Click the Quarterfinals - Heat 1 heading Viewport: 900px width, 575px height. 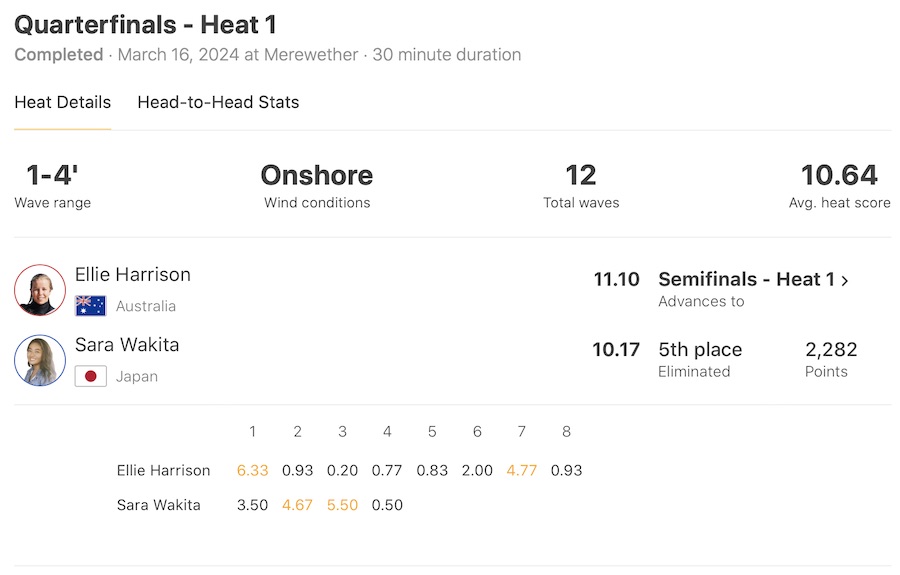point(145,25)
